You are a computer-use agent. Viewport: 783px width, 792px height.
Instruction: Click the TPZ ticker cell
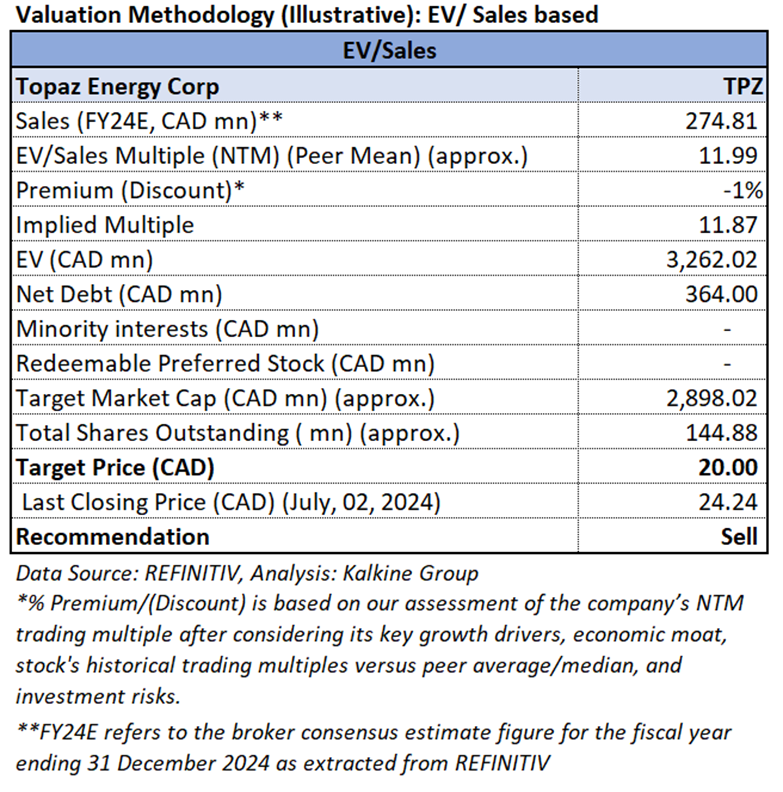(672, 86)
